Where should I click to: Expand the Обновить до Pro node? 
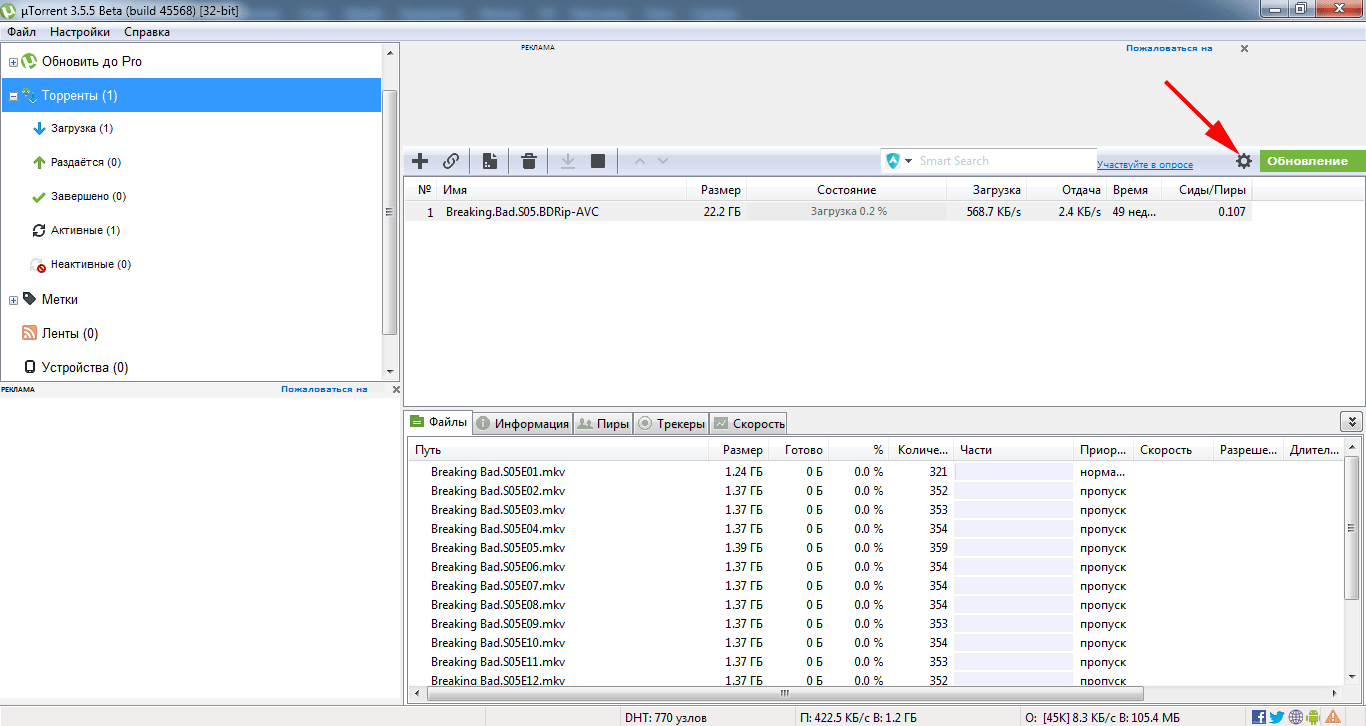click(14, 62)
